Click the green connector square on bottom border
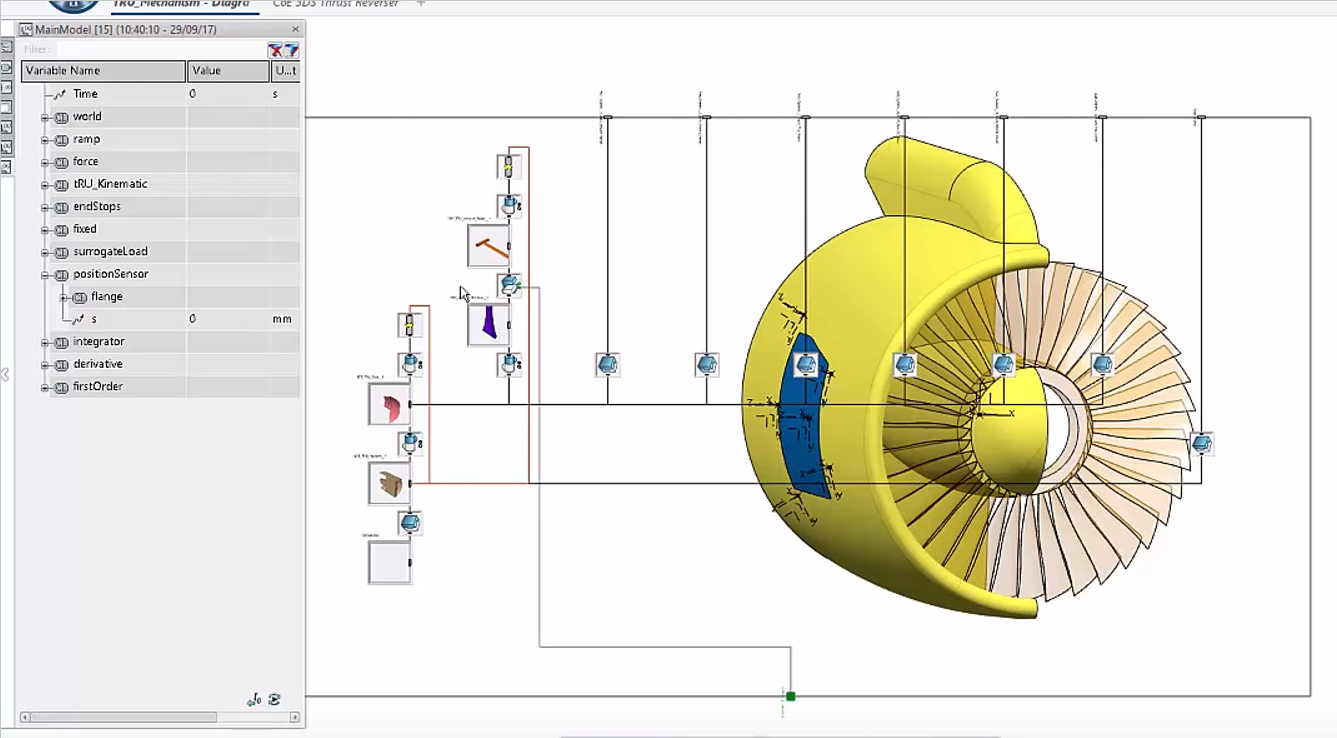The image size is (1337, 738). 790,696
